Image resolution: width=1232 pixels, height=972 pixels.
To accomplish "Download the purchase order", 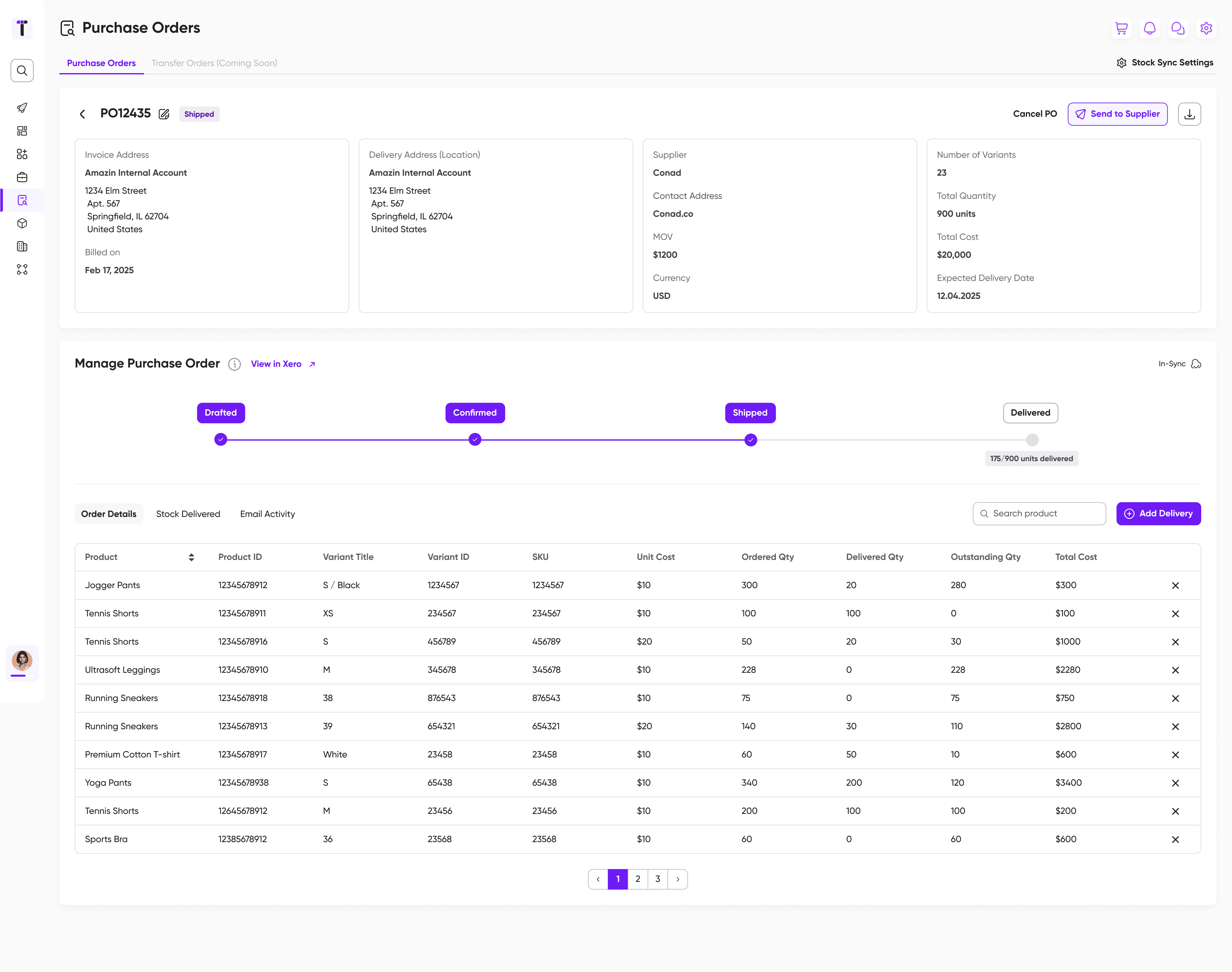I will 1189,114.
